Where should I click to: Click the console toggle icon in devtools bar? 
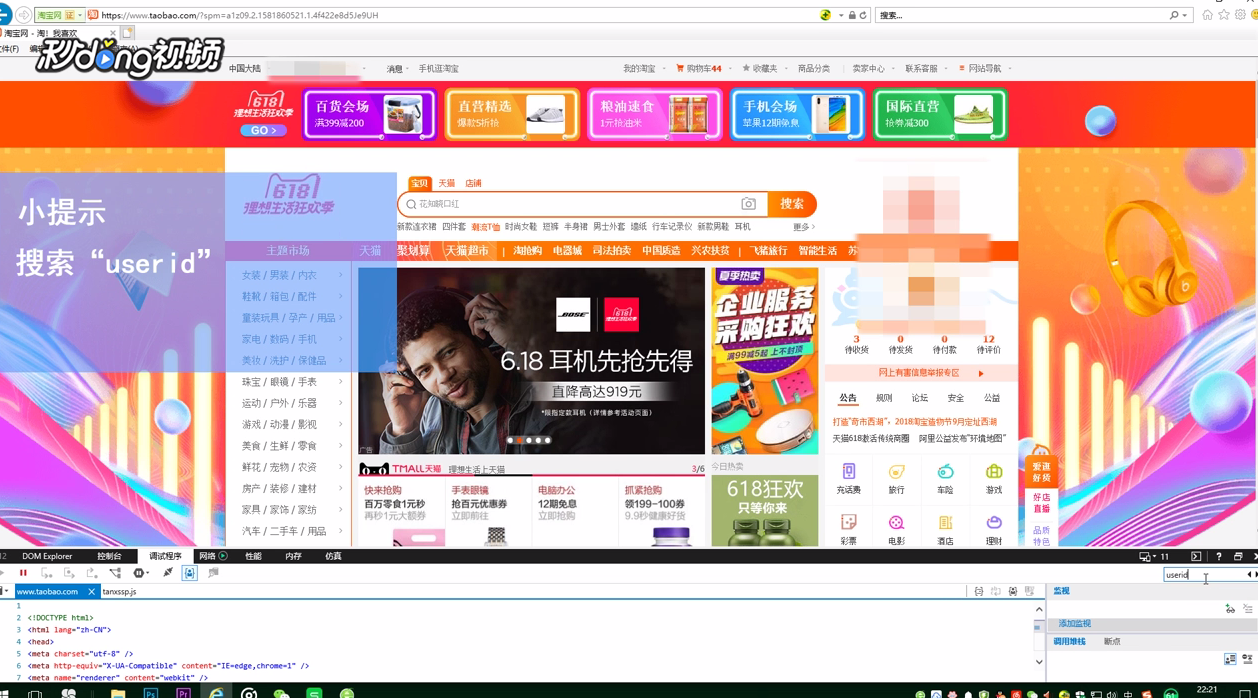[x=1196, y=556]
